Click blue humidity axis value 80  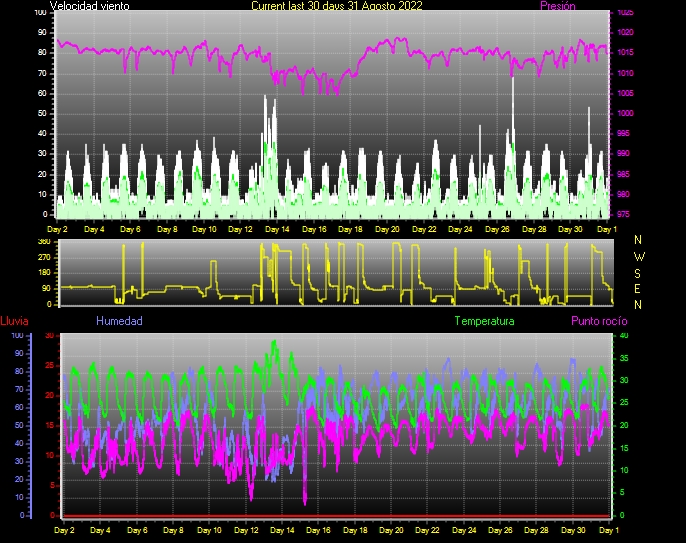[x=19, y=371]
